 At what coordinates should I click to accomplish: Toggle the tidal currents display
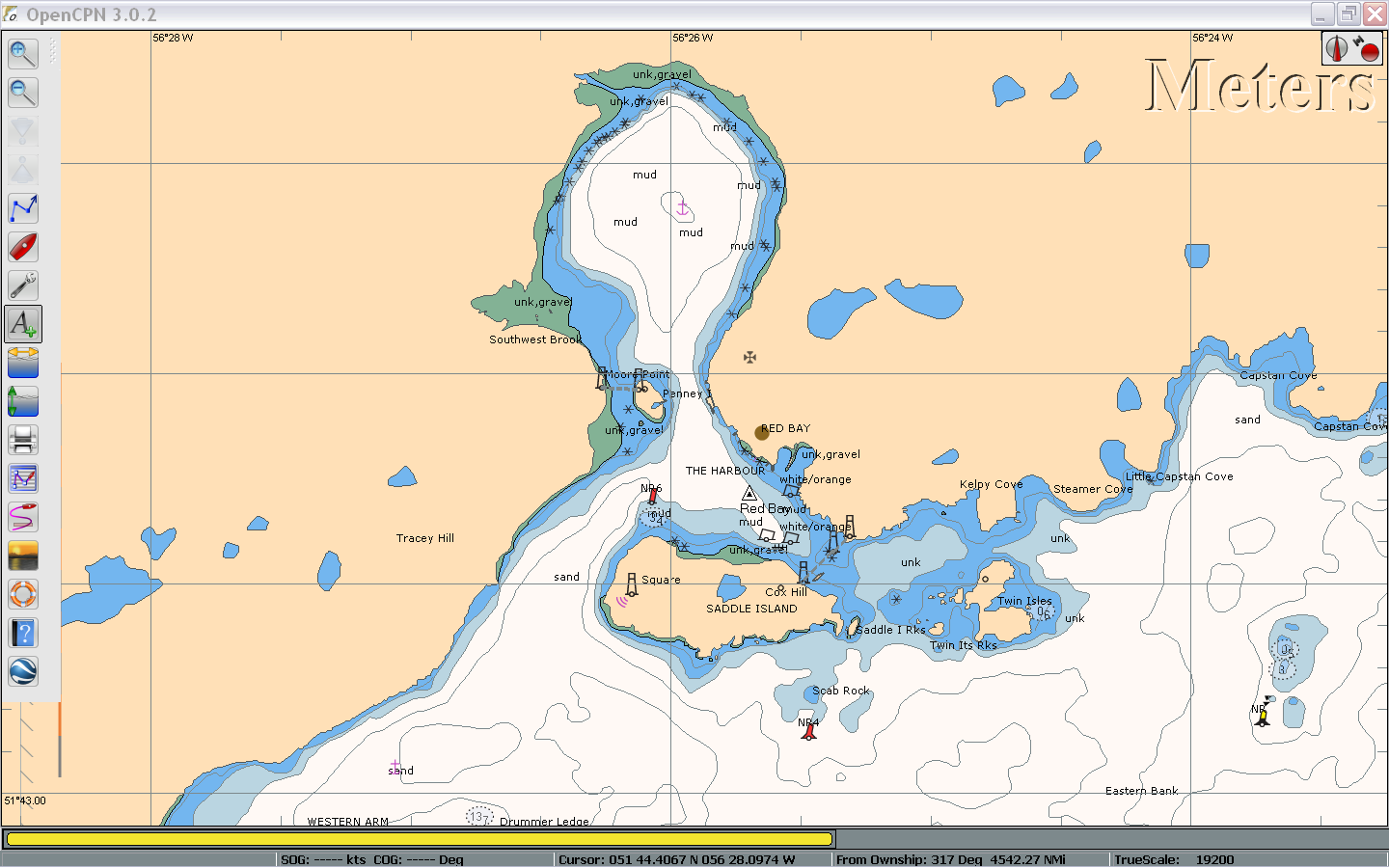pyautogui.click(x=23, y=363)
